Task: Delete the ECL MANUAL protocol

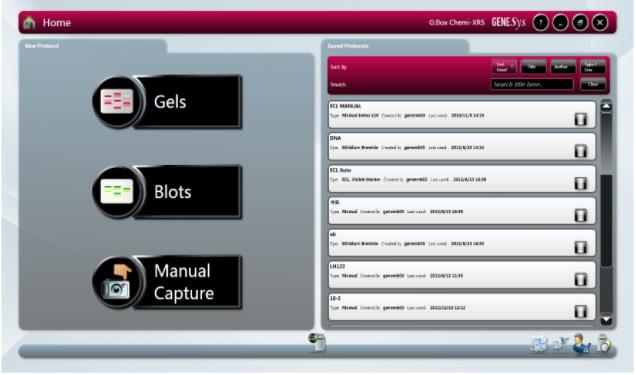Action: (x=580, y=119)
